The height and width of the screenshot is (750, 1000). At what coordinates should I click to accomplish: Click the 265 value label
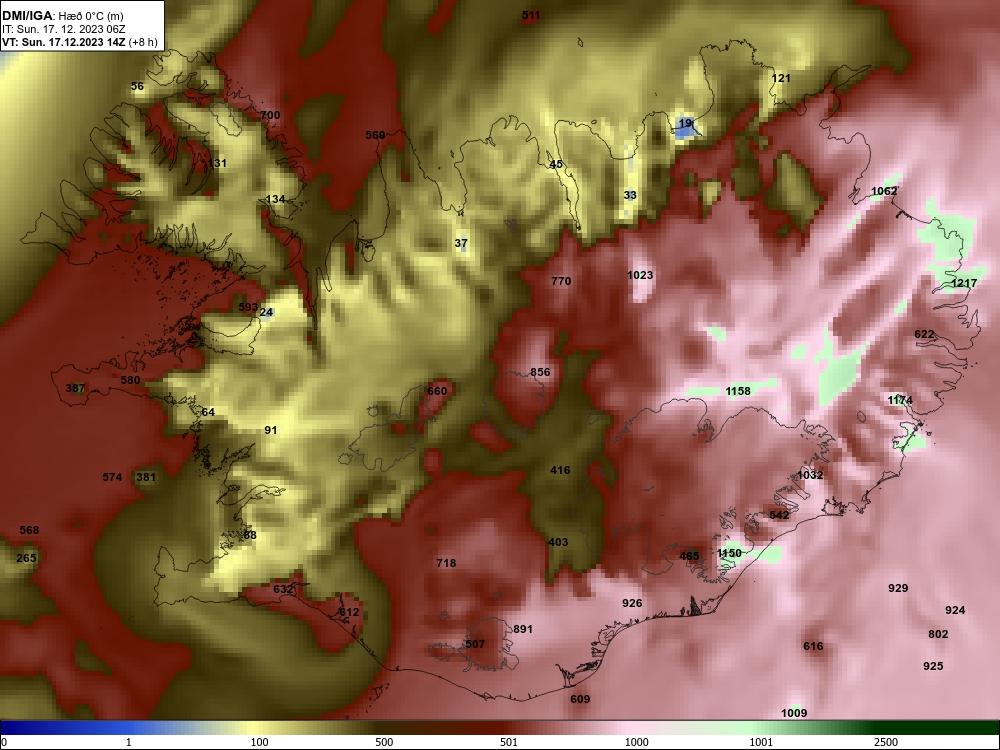pyautogui.click(x=26, y=558)
